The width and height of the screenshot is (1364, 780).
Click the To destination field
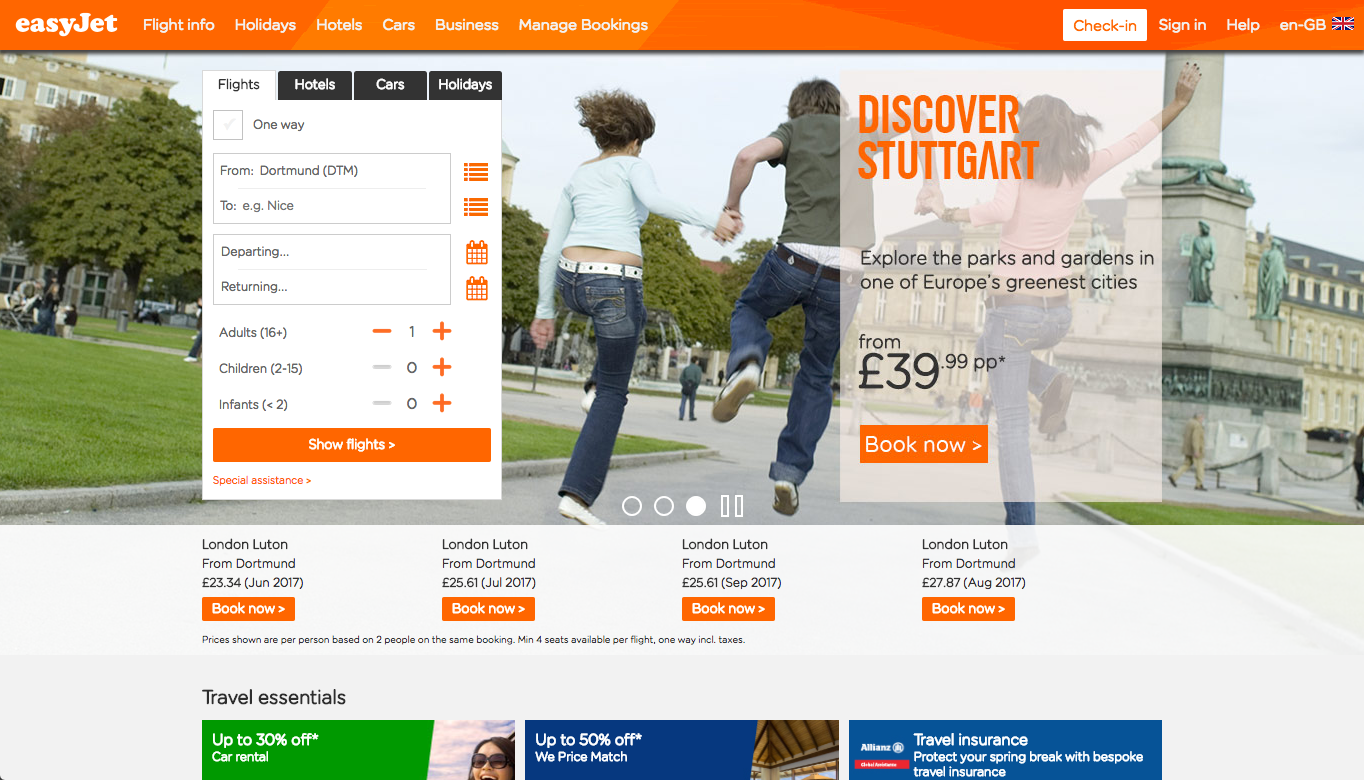tap(332, 206)
